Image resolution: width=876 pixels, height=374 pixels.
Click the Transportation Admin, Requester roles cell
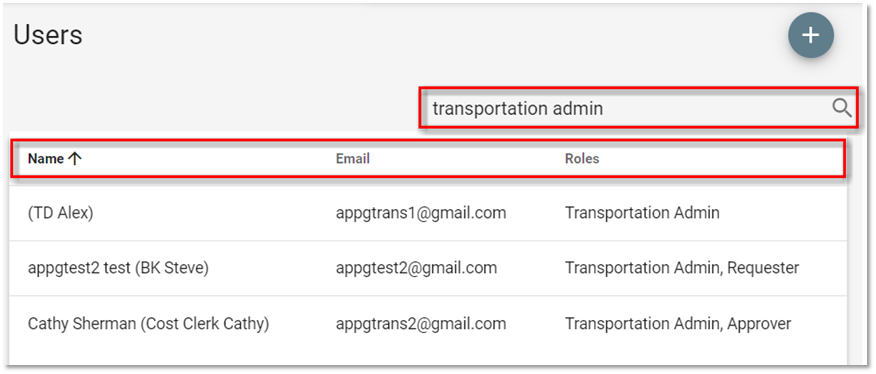(x=682, y=268)
